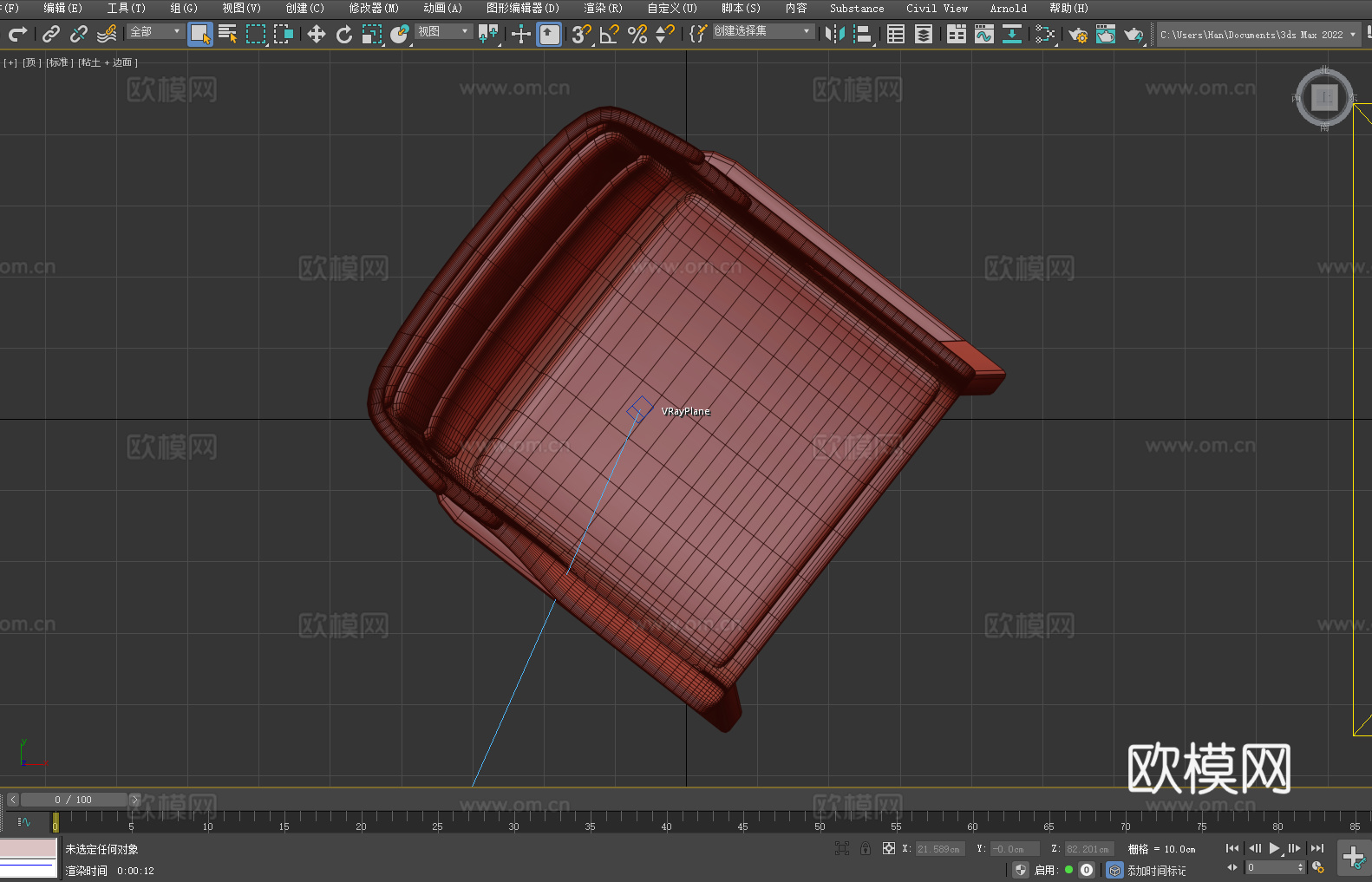Select the Unlink selection tool
This screenshot has height=882, width=1372.
coord(79,34)
